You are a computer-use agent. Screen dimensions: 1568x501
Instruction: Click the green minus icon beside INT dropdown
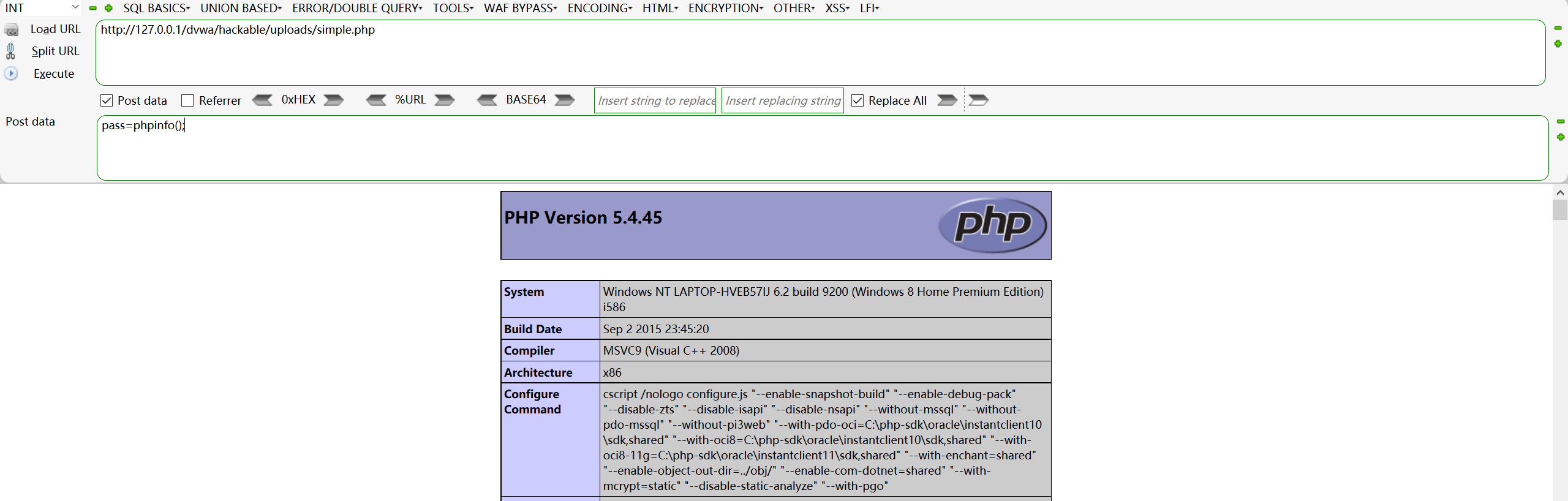(93, 8)
